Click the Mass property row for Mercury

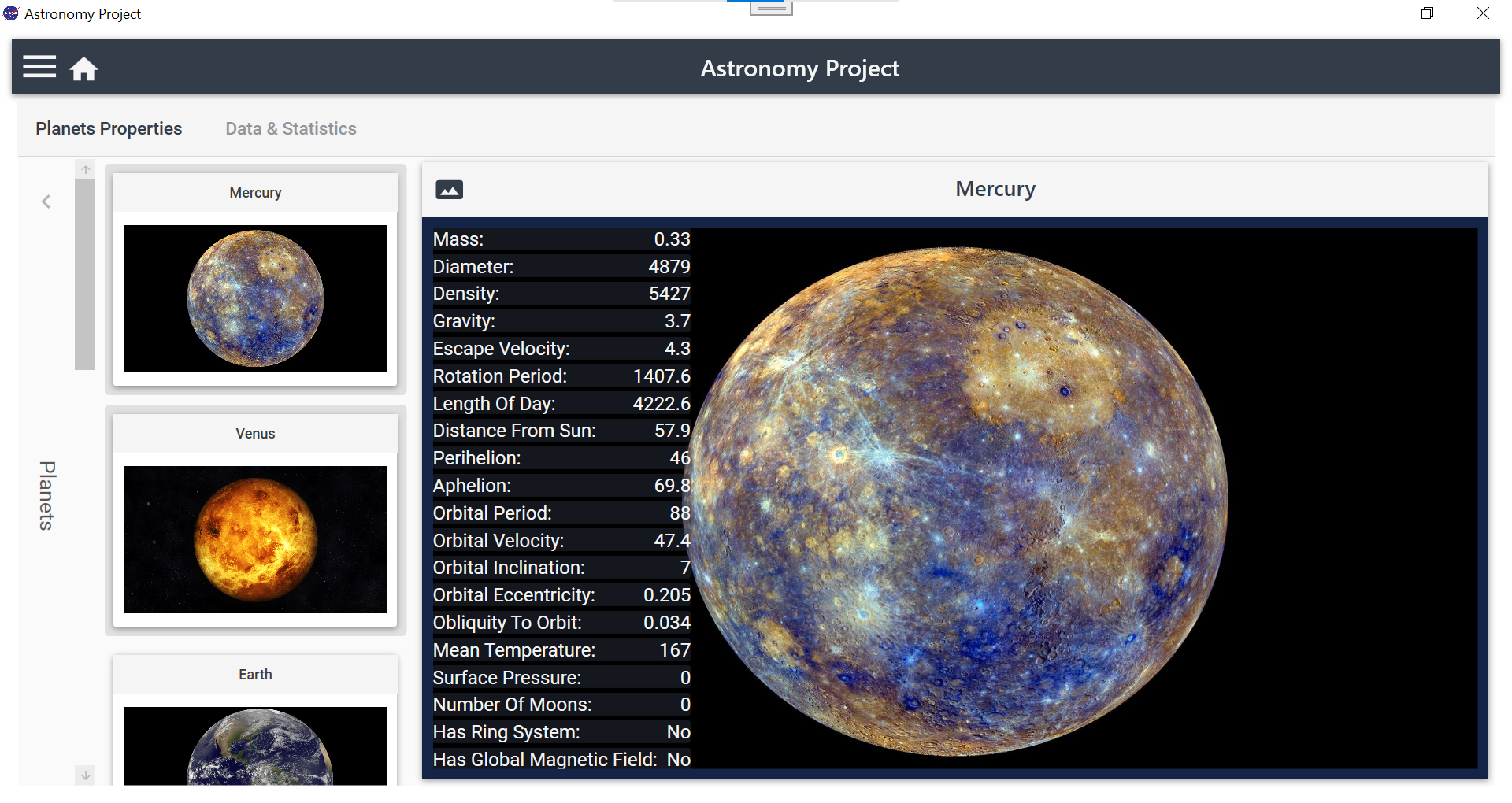point(561,239)
